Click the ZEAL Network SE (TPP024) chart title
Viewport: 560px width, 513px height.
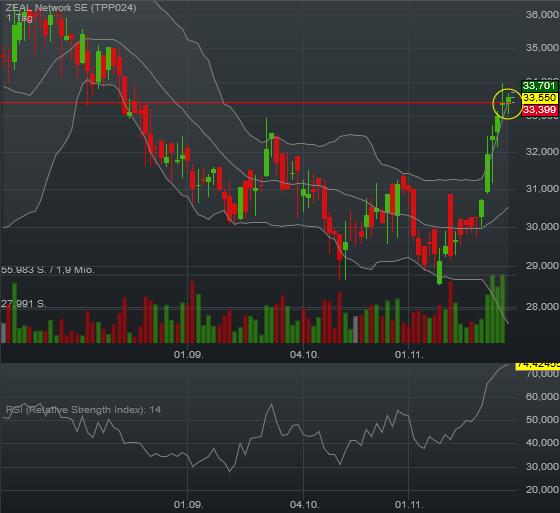[x=71, y=8]
